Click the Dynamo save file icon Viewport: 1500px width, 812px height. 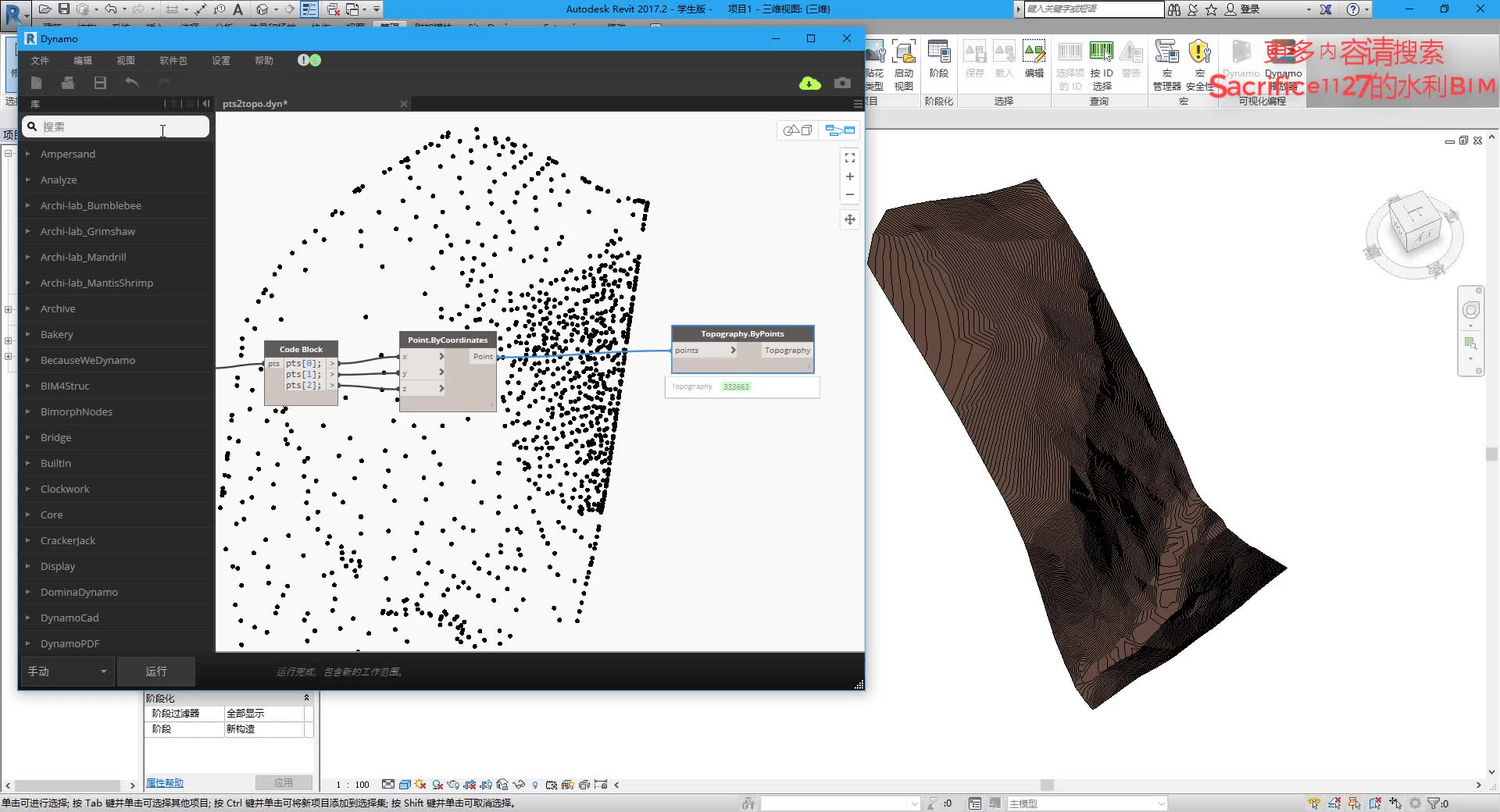tap(100, 83)
